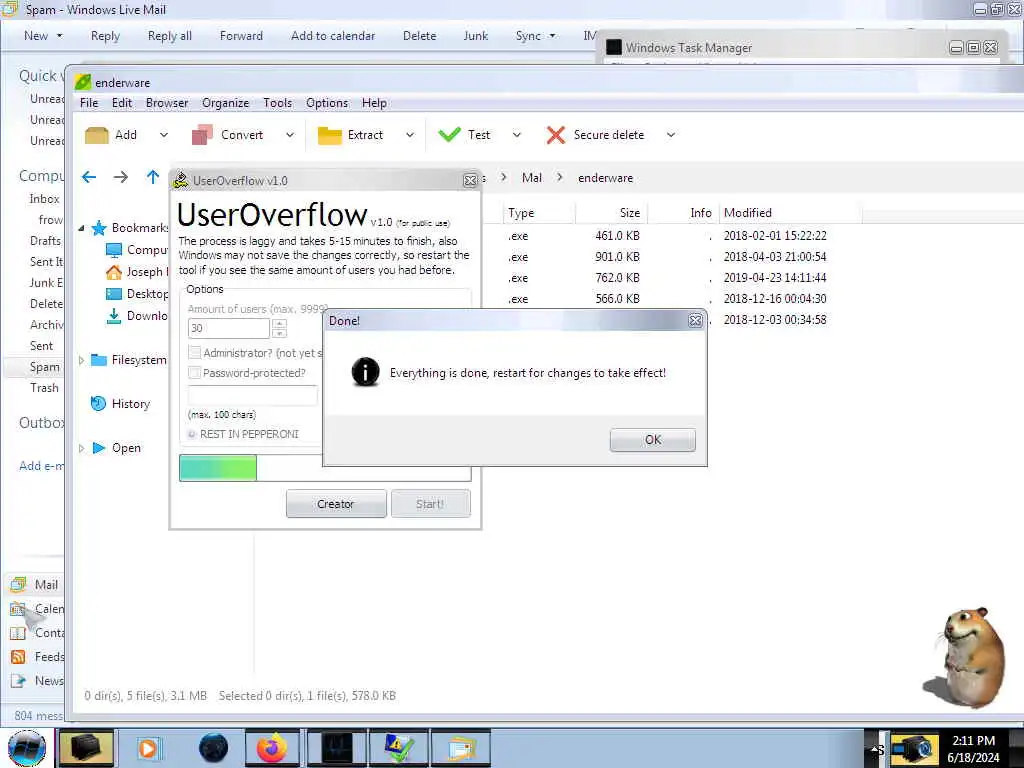Open the History clock icon
Viewport: 1024px width, 768px height.
pyautogui.click(x=99, y=404)
